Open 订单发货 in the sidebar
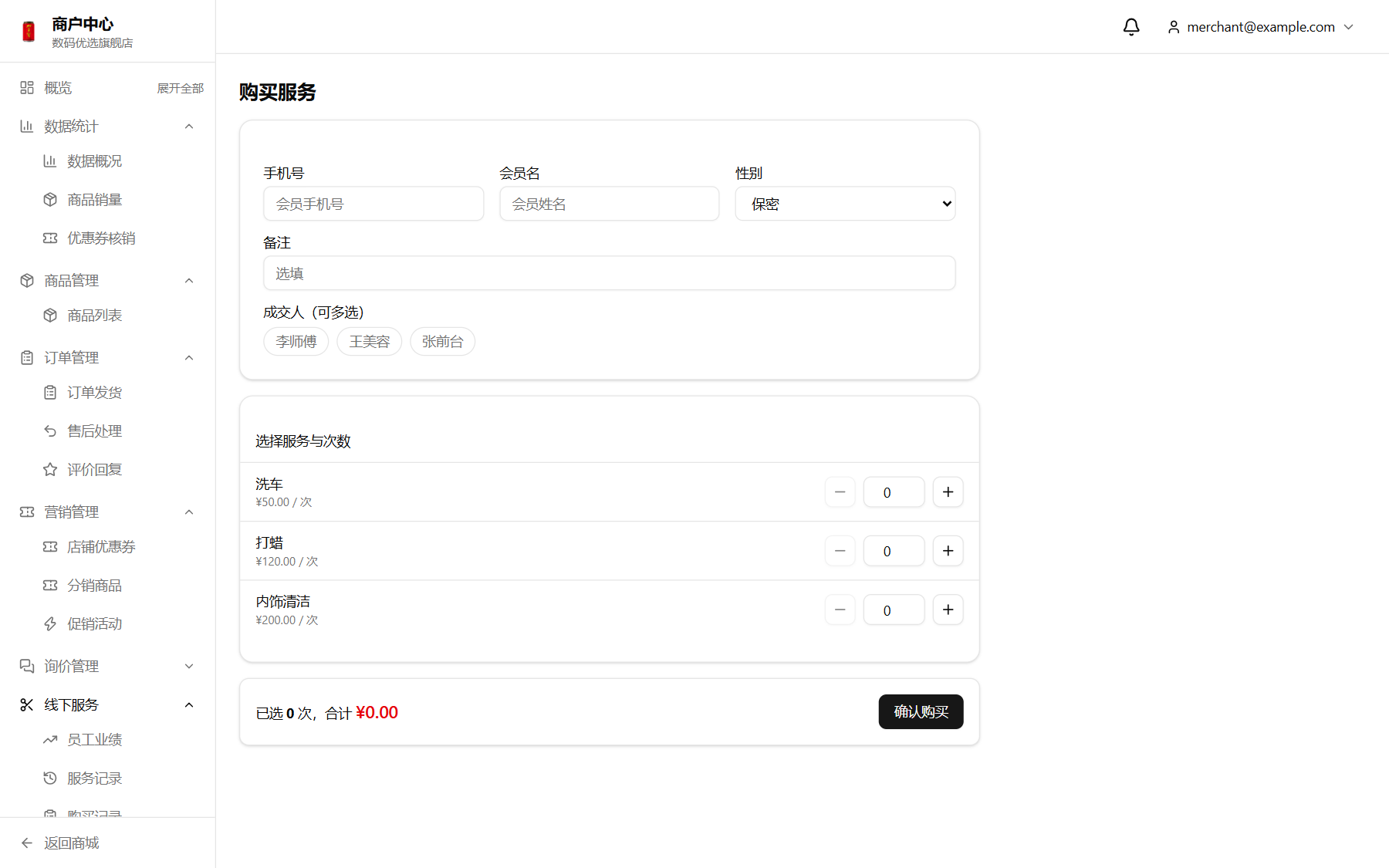This screenshot has height=868, width=1389. click(95, 393)
